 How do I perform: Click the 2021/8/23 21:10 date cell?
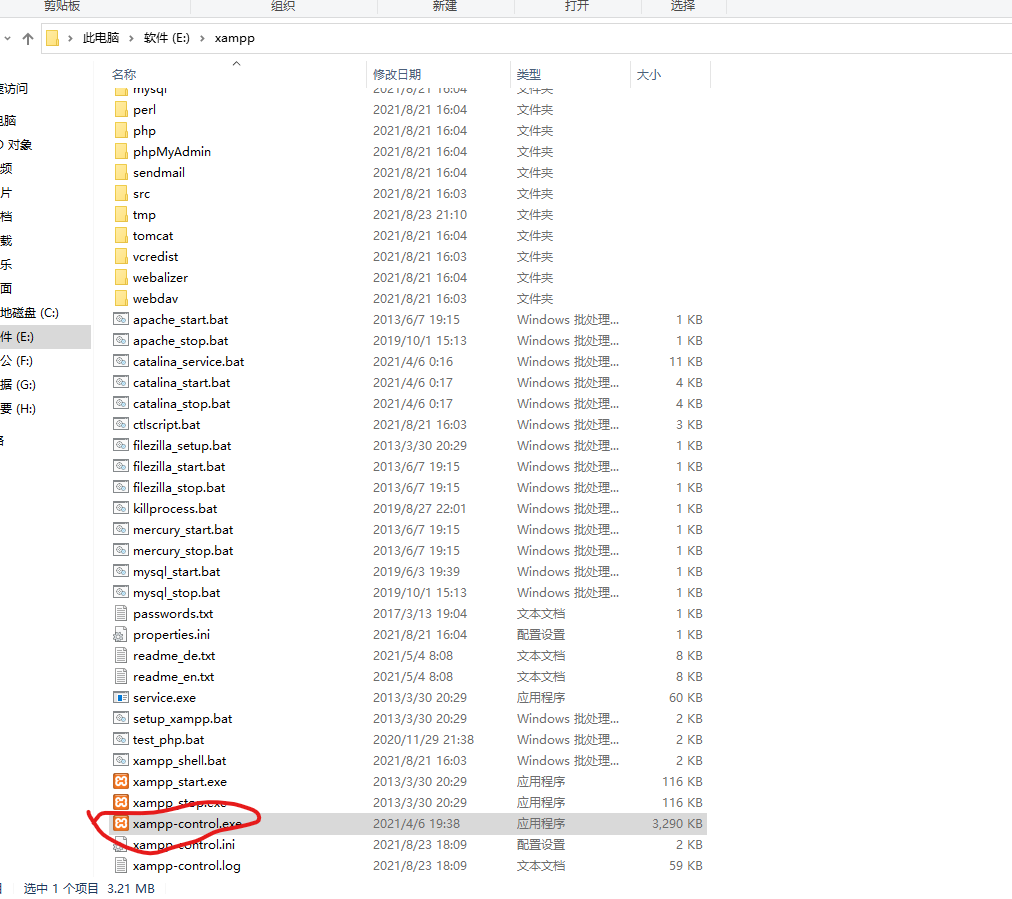pos(420,215)
